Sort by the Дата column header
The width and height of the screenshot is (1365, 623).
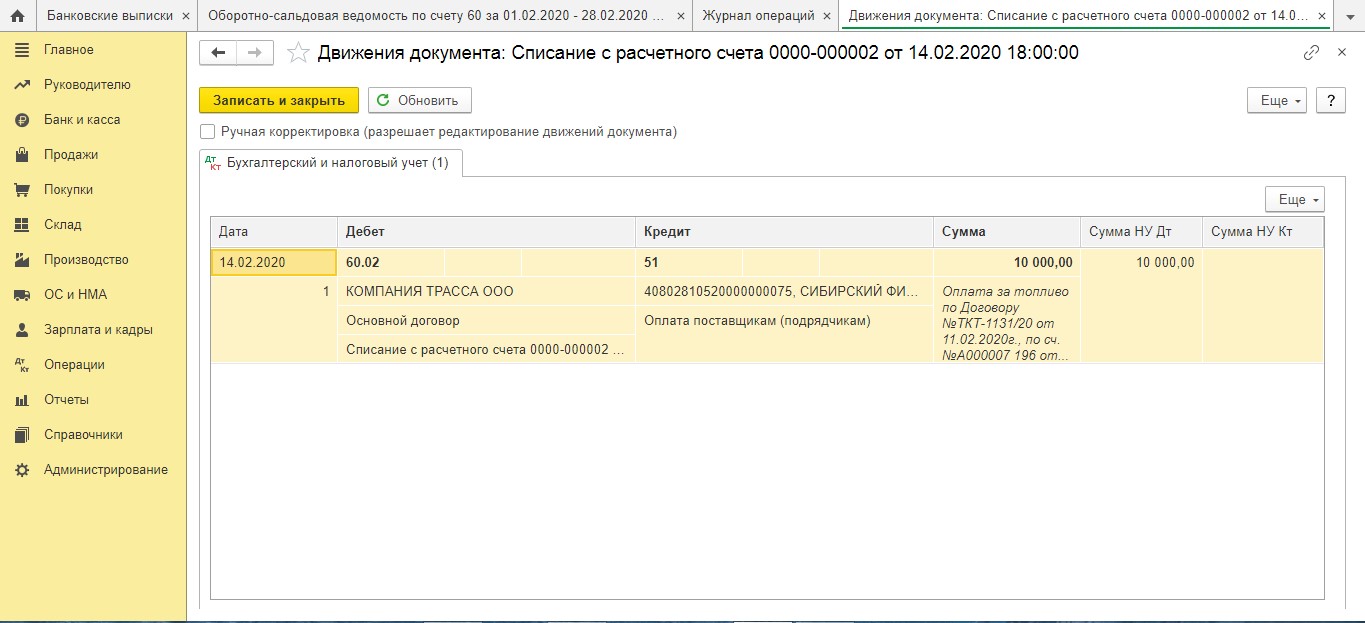coord(273,232)
